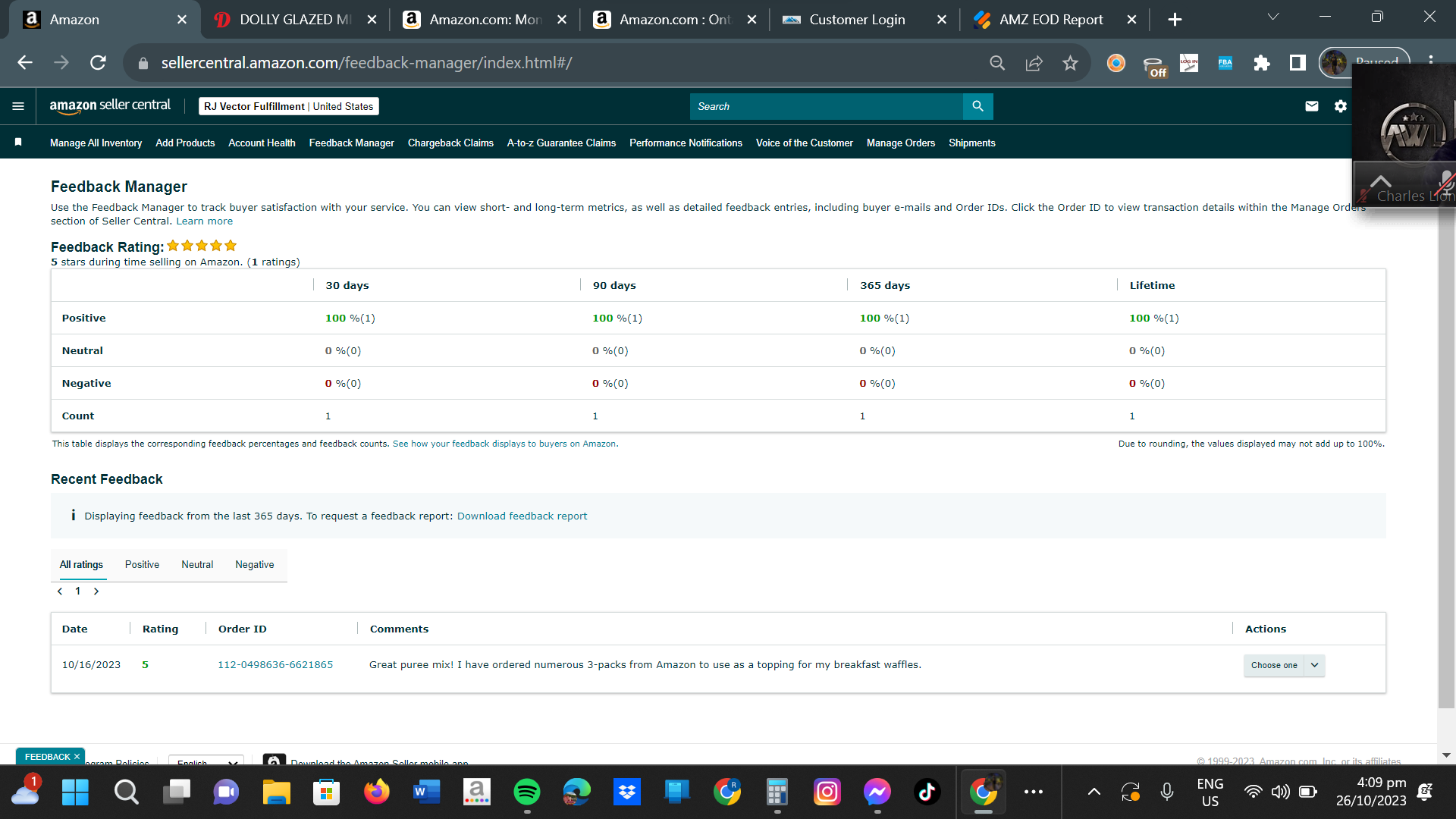
Task: Open Manage Orders in navigation bar
Action: point(901,143)
